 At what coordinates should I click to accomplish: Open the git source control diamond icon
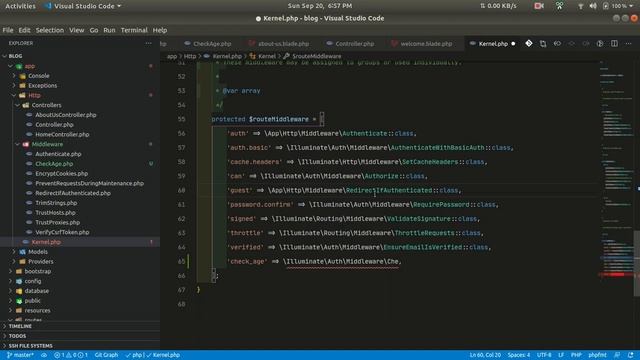(x=529, y=43)
